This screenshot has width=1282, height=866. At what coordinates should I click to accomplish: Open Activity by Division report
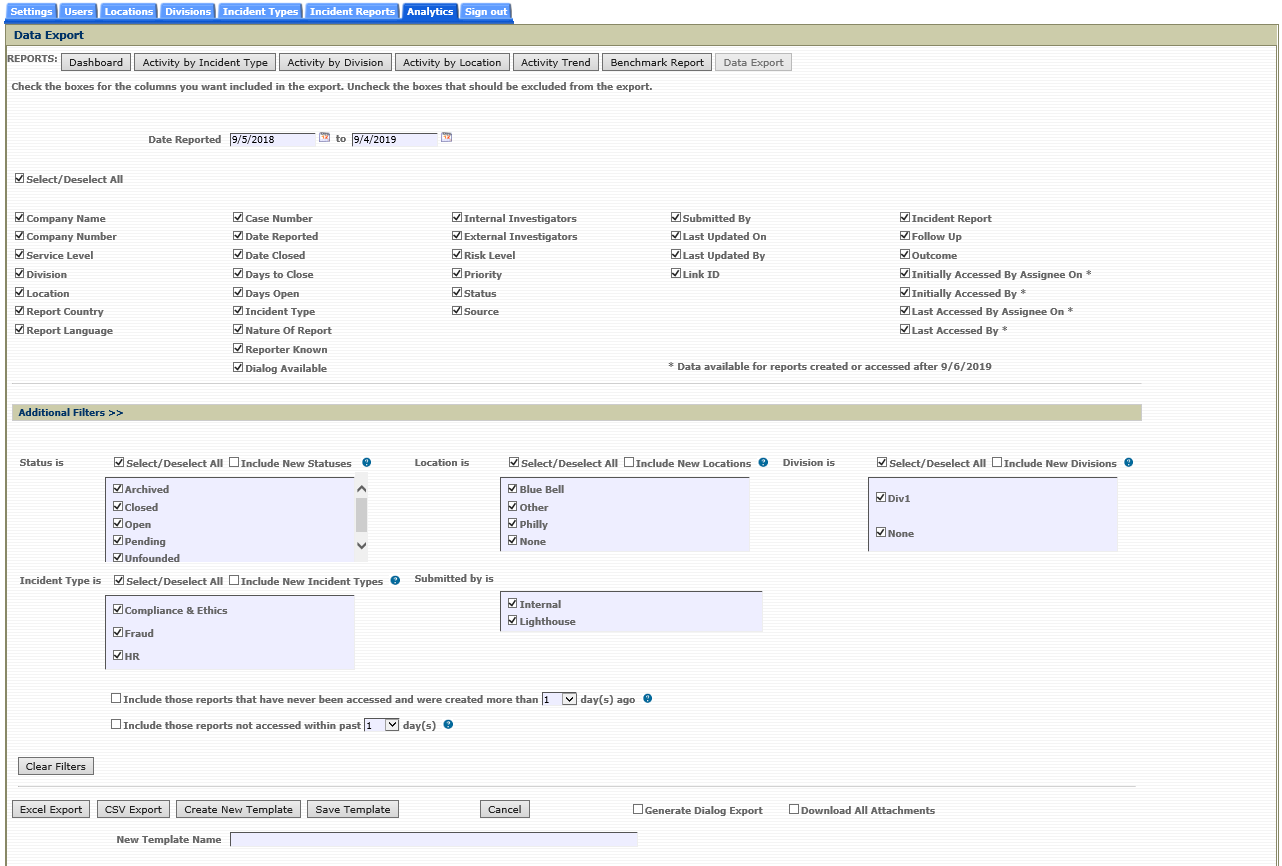335,62
